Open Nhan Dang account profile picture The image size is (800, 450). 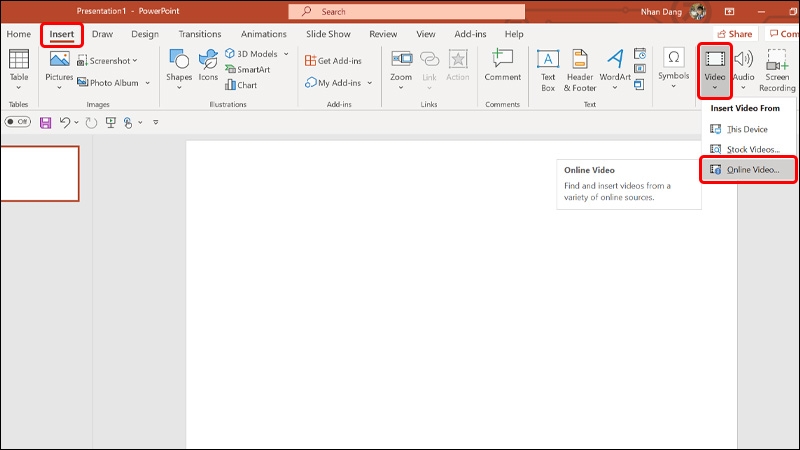point(697,11)
